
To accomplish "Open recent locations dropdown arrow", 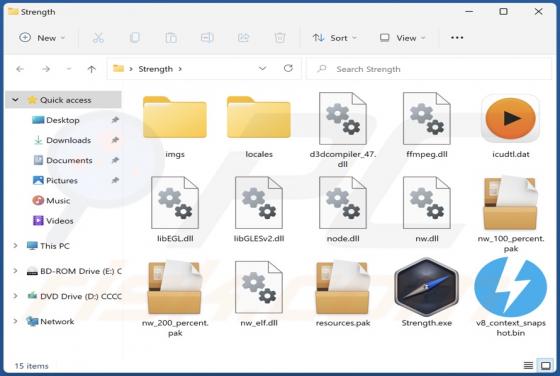I will [69, 69].
